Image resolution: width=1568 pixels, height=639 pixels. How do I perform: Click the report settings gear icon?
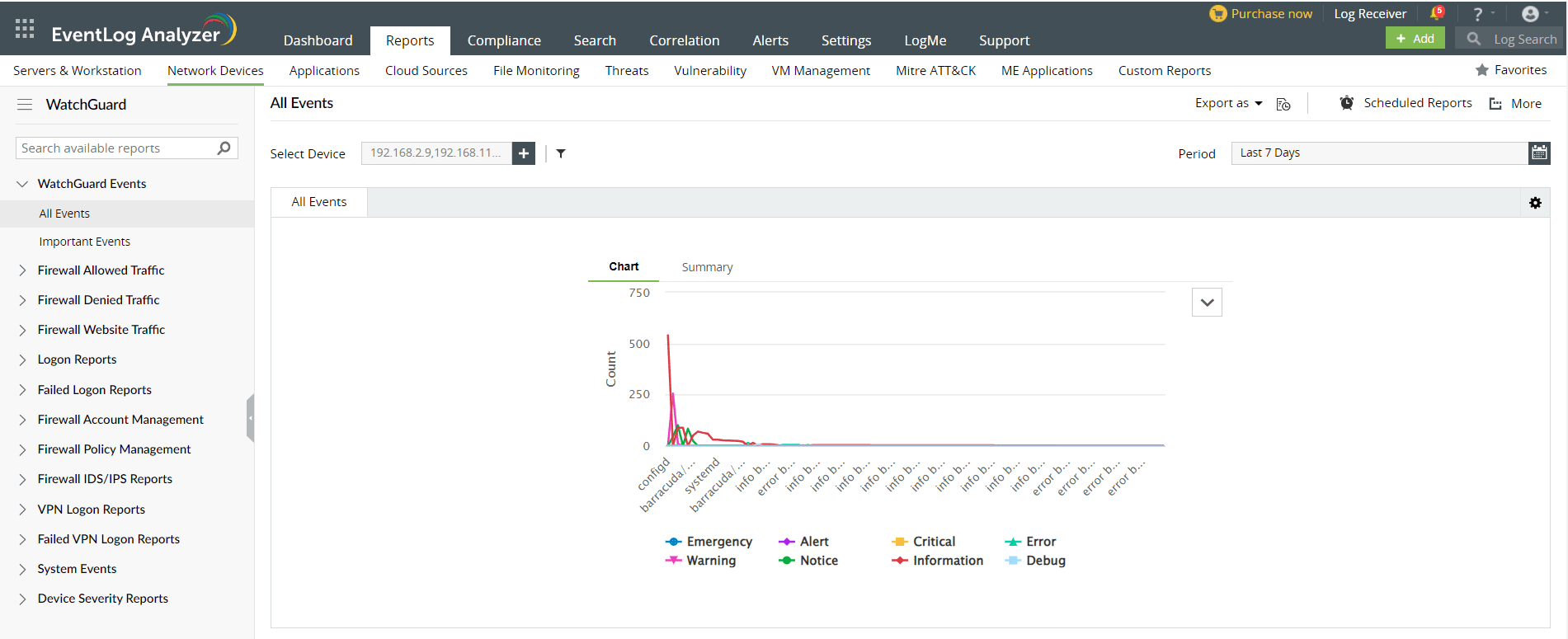(1535, 203)
